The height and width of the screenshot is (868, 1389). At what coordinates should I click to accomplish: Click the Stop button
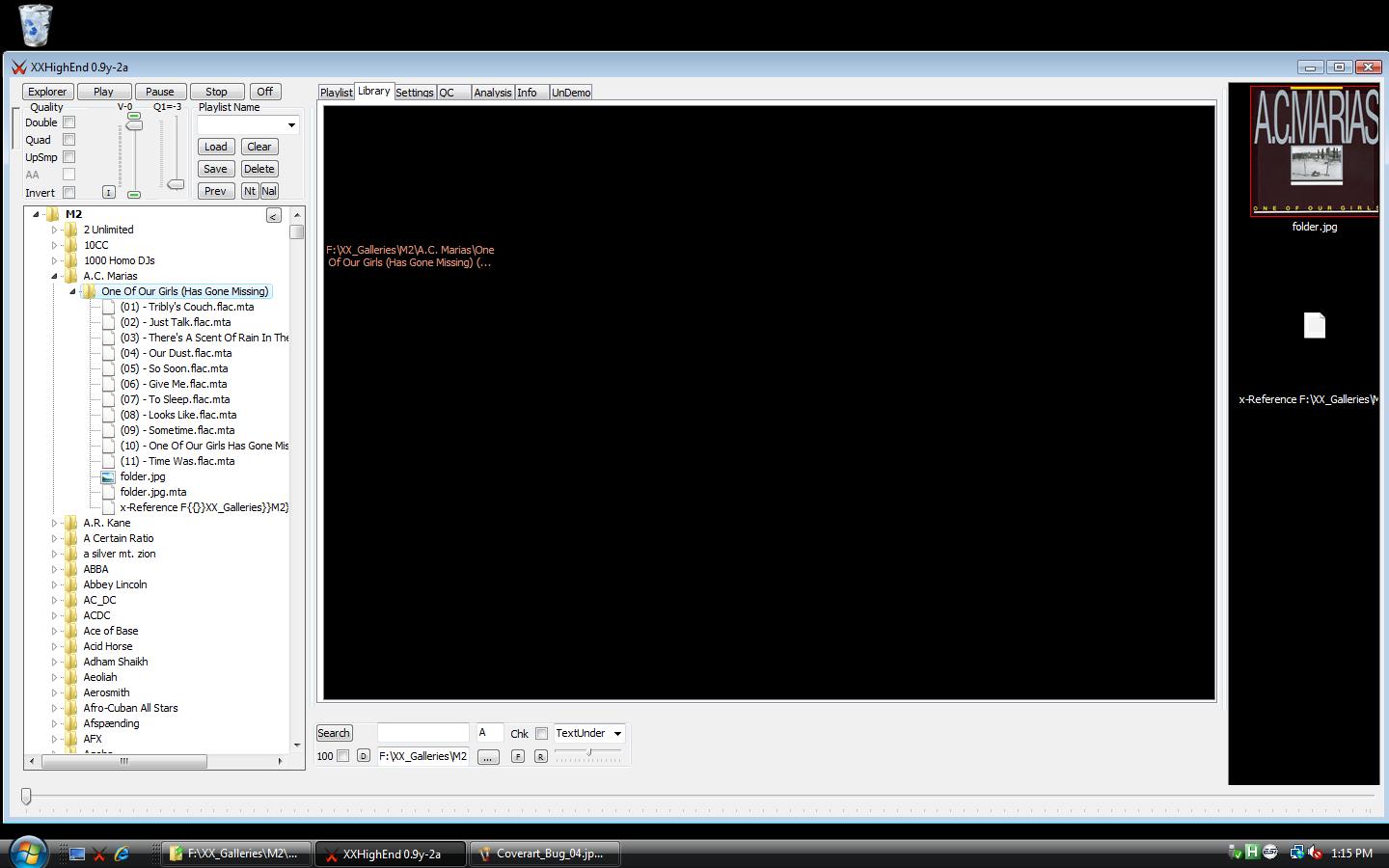point(216,92)
